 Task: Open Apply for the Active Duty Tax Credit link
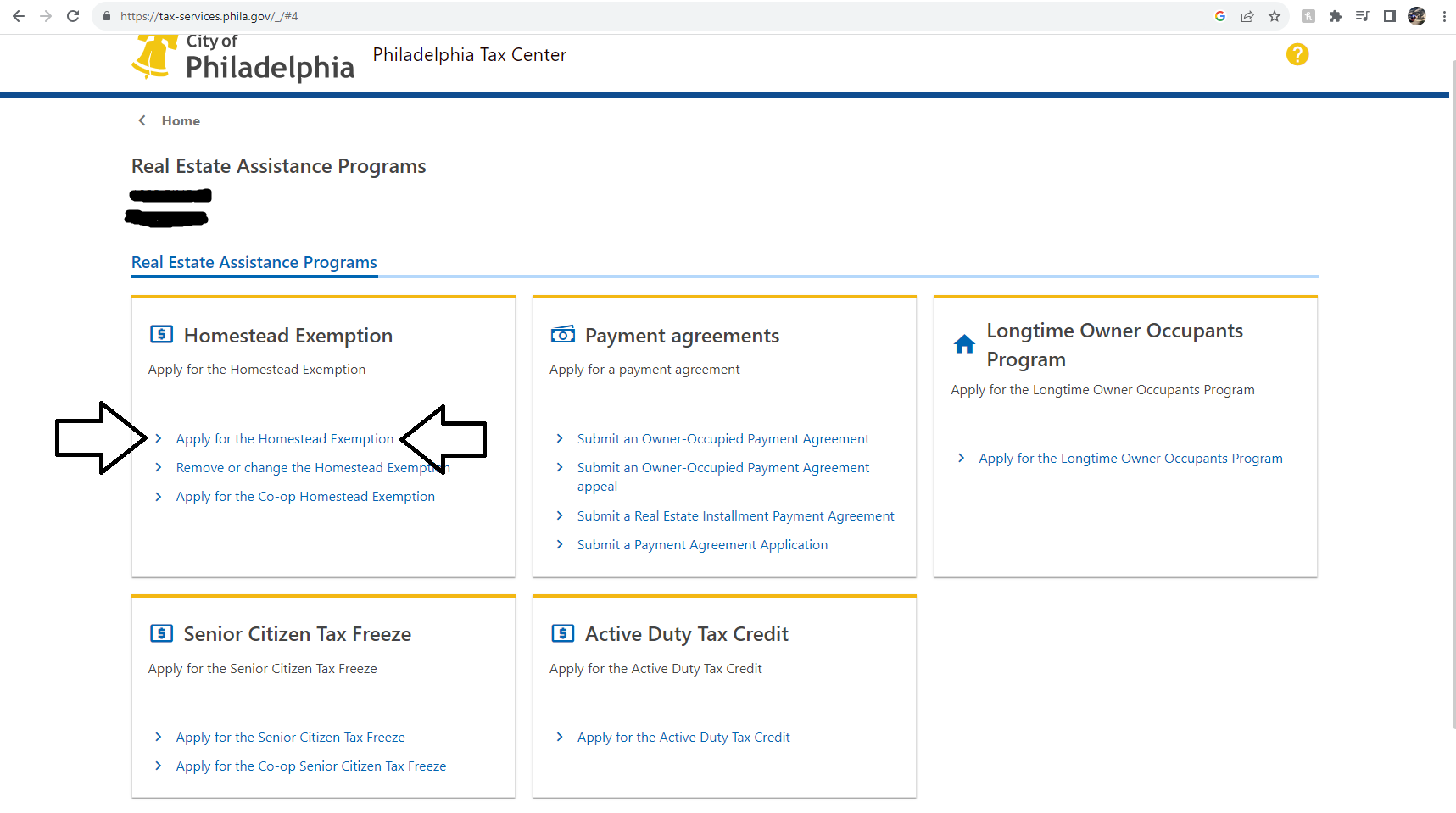point(683,738)
